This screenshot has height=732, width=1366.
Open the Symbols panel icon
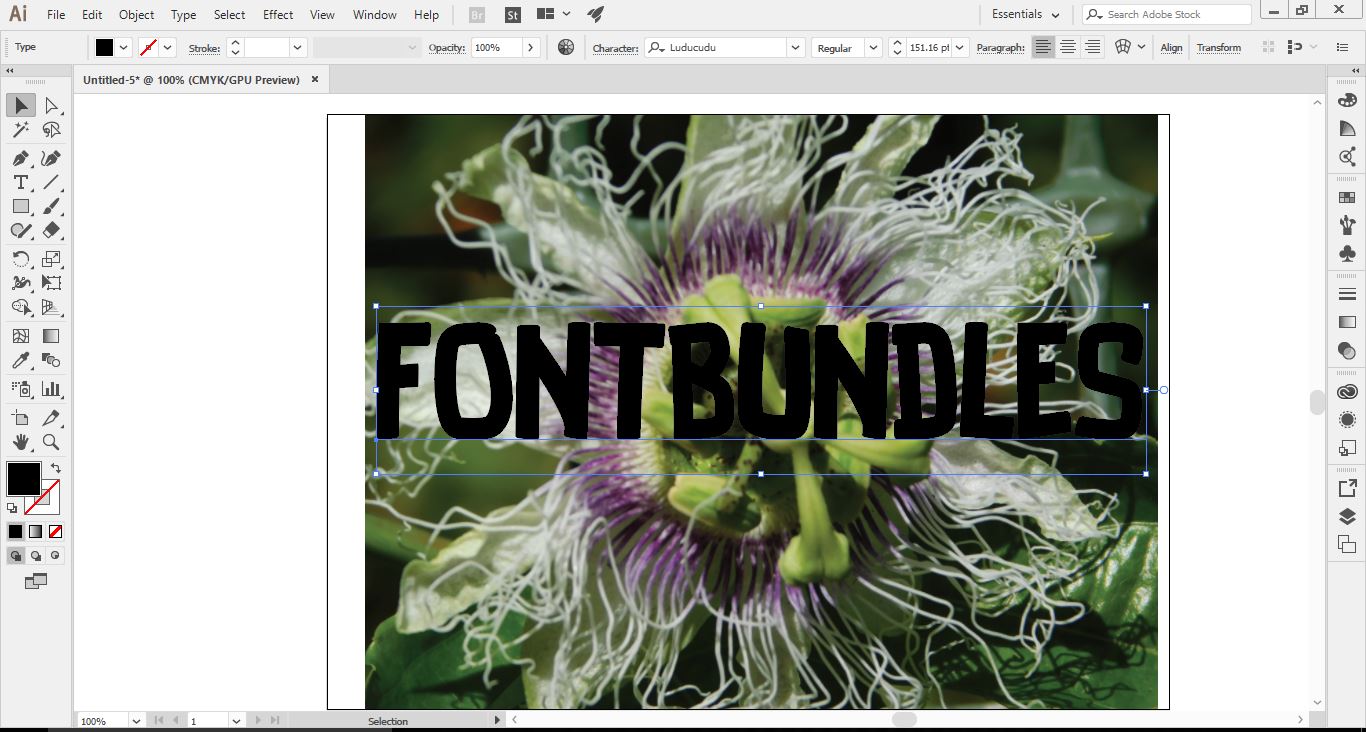(x=1346, y=253)
